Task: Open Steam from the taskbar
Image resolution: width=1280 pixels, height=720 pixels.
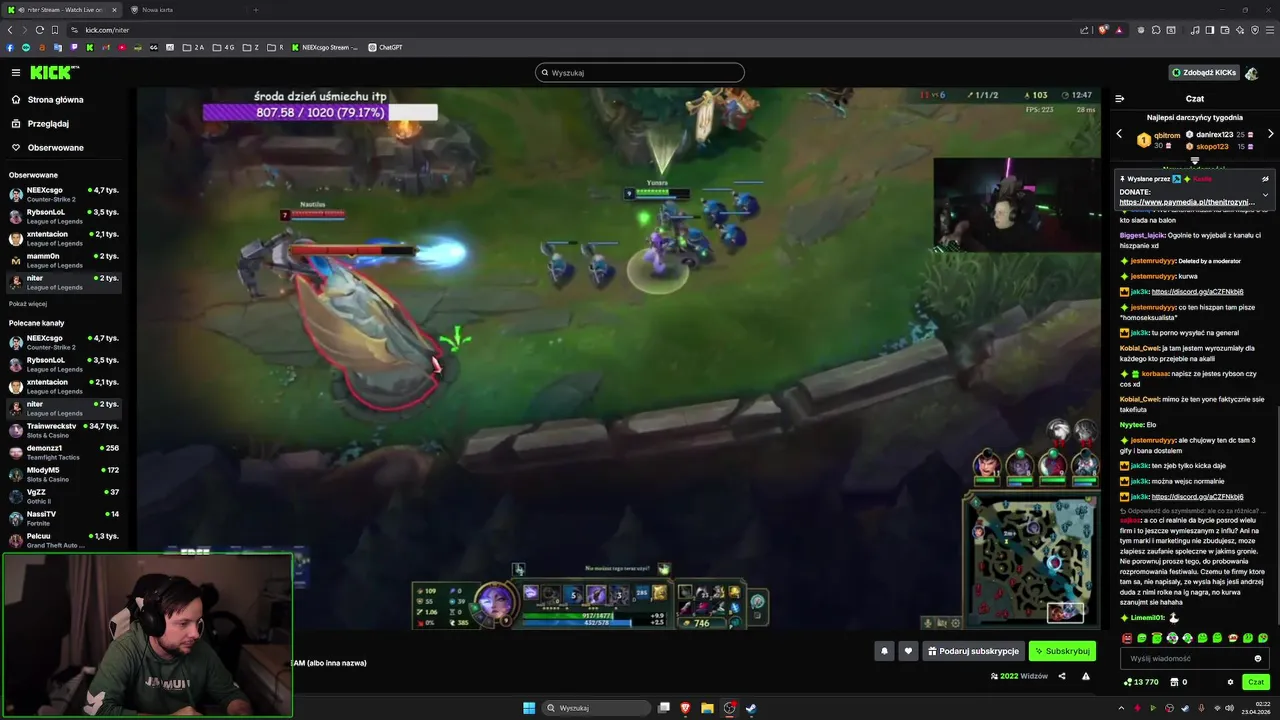Action: click(751, 708)
